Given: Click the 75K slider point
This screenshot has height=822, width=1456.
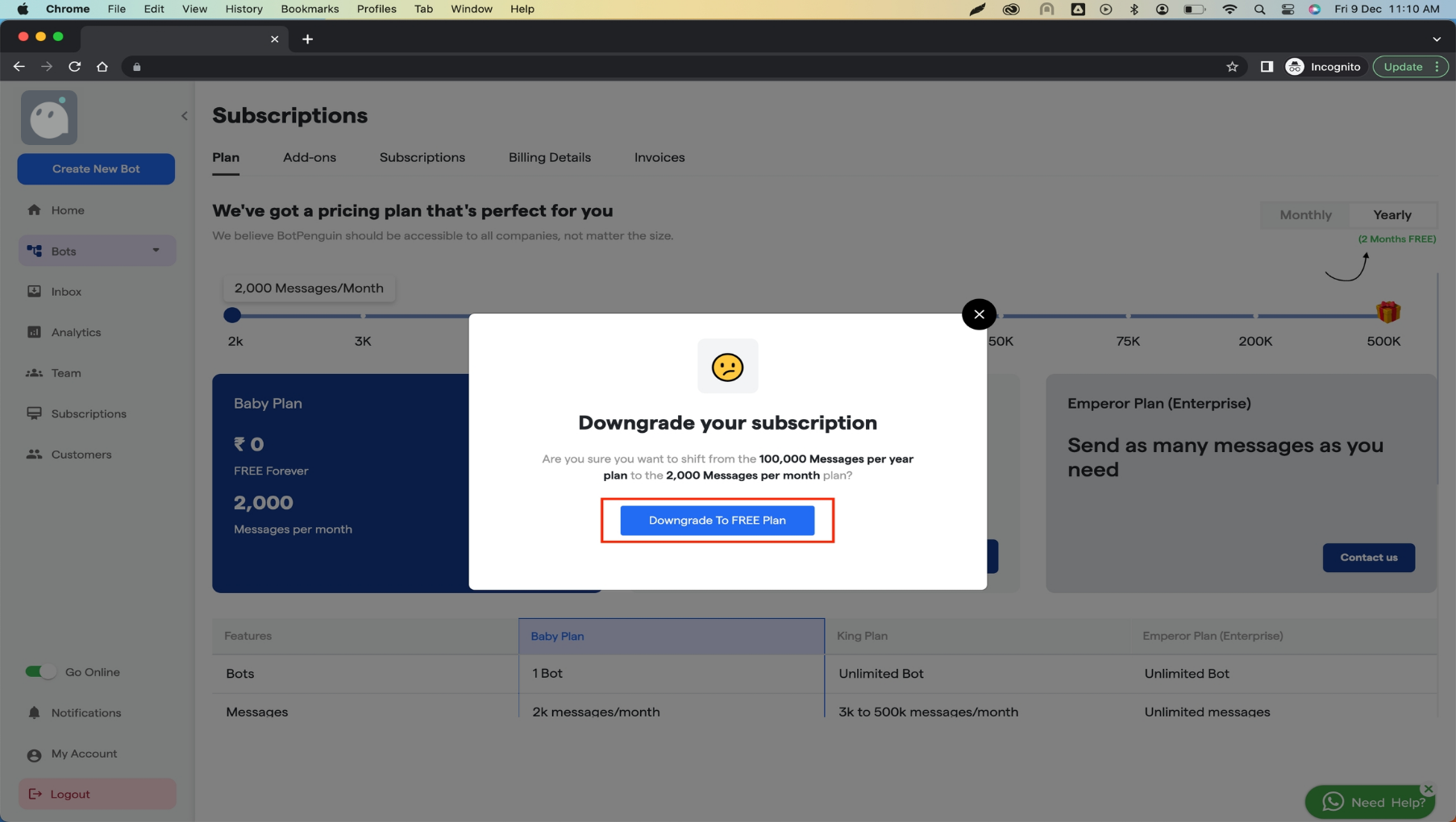Looking at the screenshot, I should (1128, 316).
